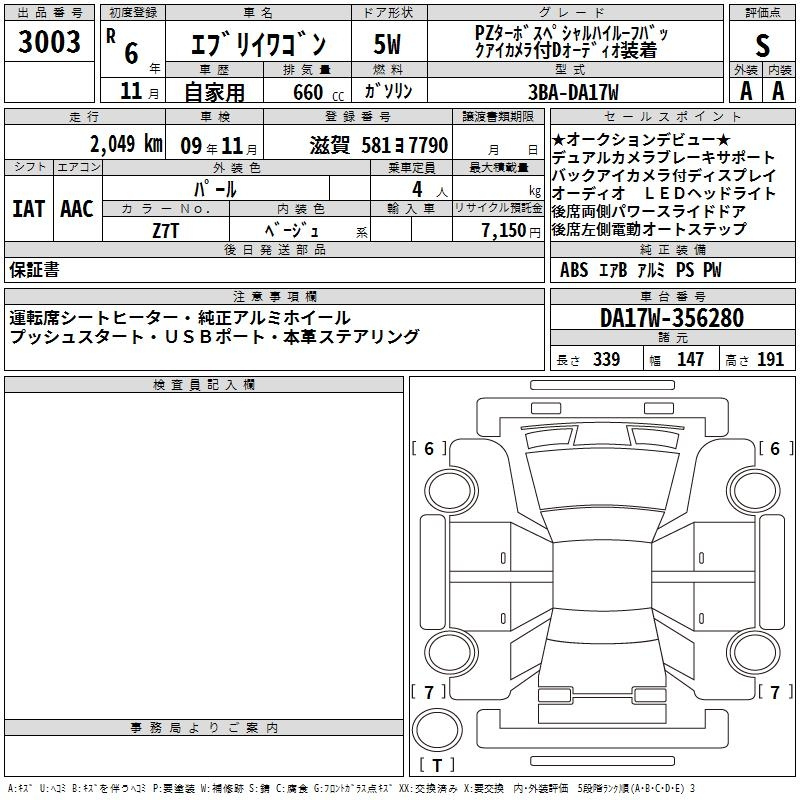Select the 純正装備 header
This screenshot has height=800, width=800.
tap(672, 249)
